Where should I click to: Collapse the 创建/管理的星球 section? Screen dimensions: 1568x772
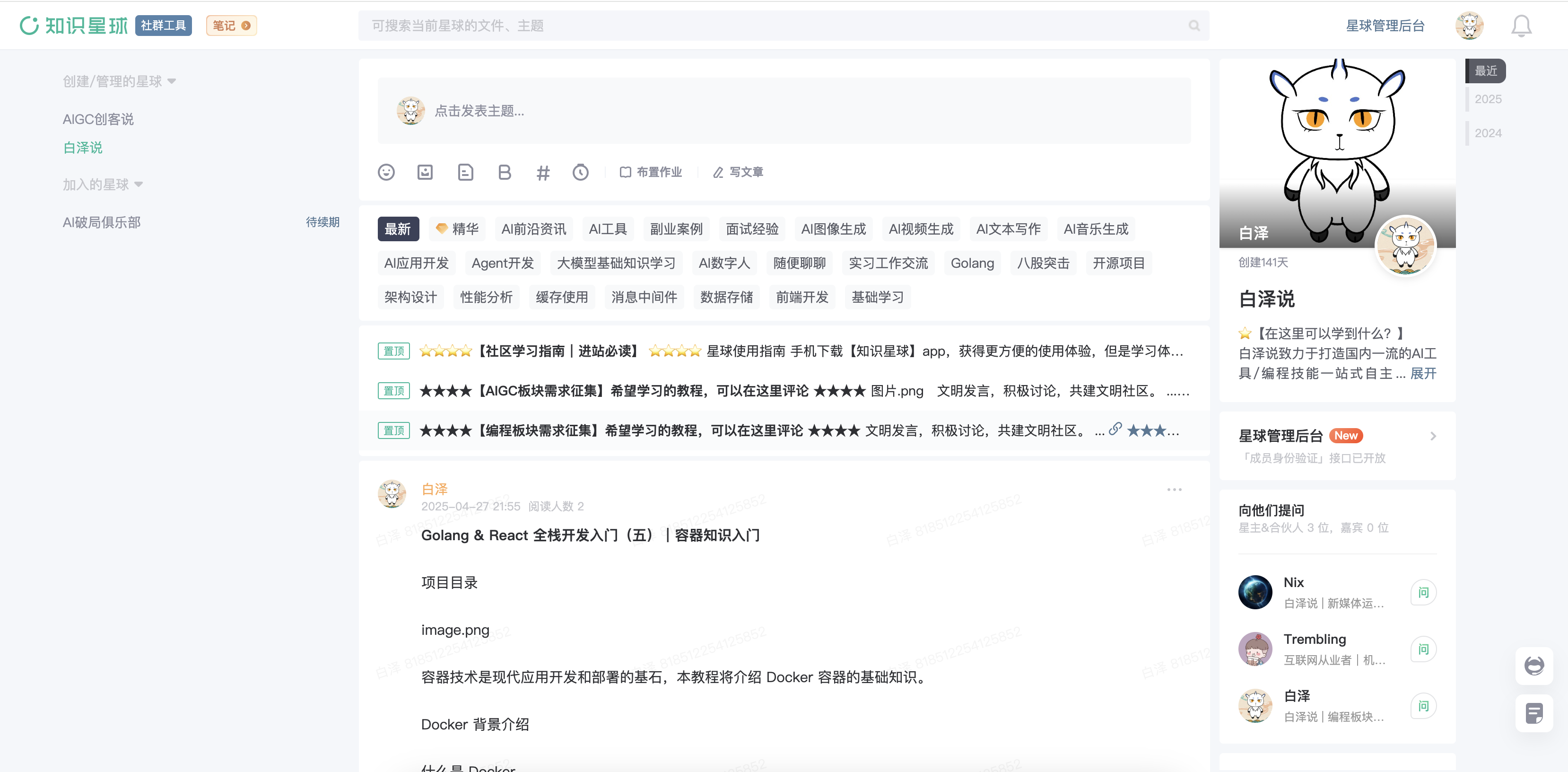[172, 81]
